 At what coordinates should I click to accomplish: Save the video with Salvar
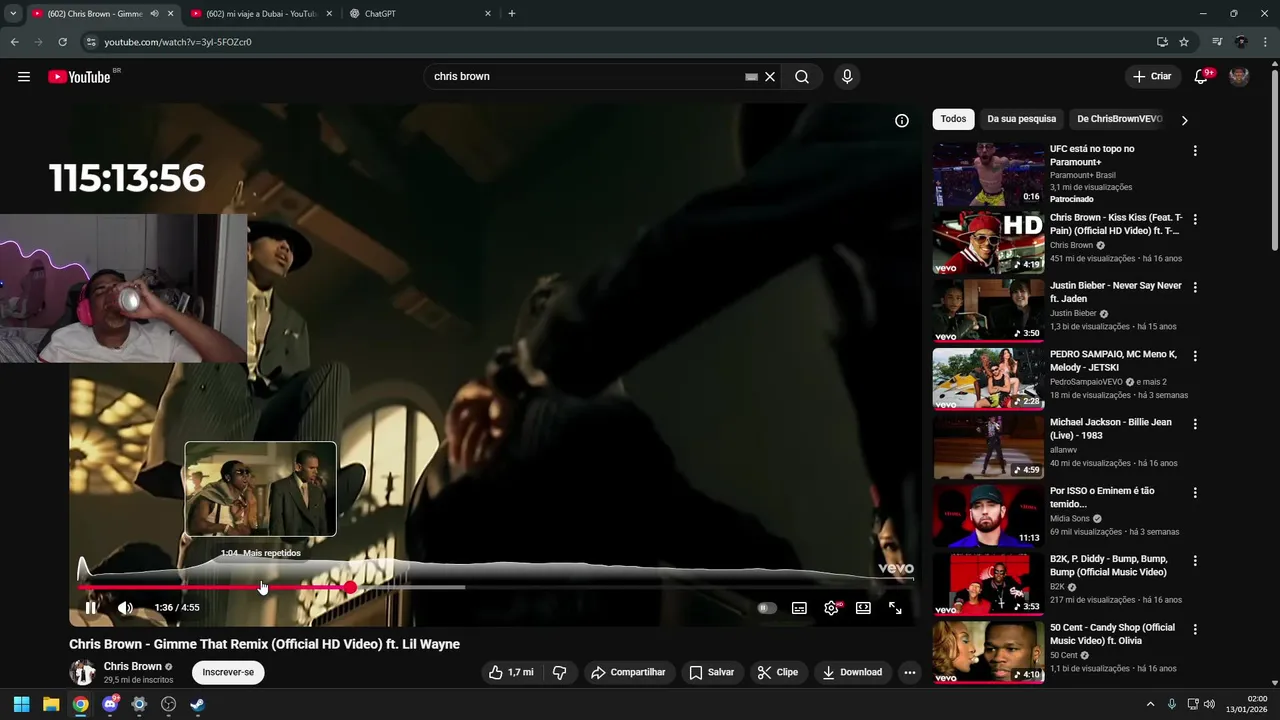(711, 672)
